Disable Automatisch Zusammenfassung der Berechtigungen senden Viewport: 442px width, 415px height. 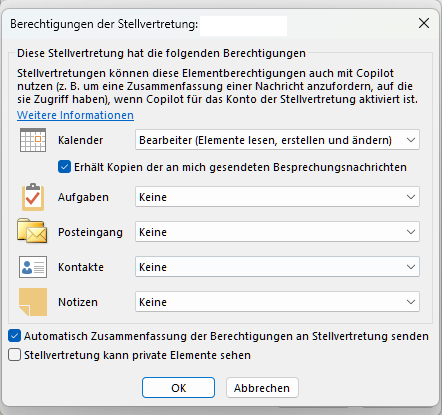(15, 336)
